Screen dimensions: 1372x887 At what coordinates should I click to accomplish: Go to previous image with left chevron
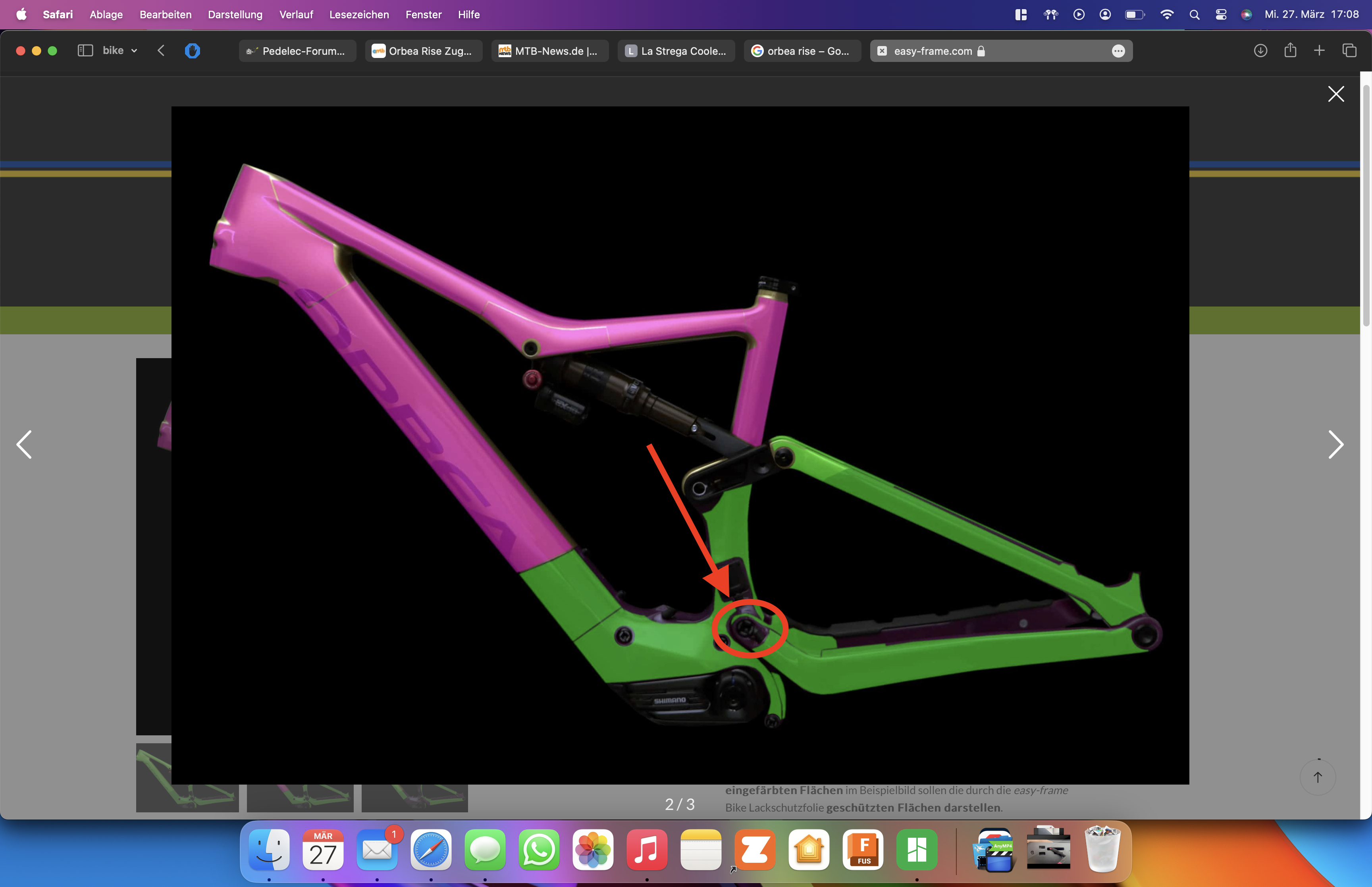click(x=24, y=444)
